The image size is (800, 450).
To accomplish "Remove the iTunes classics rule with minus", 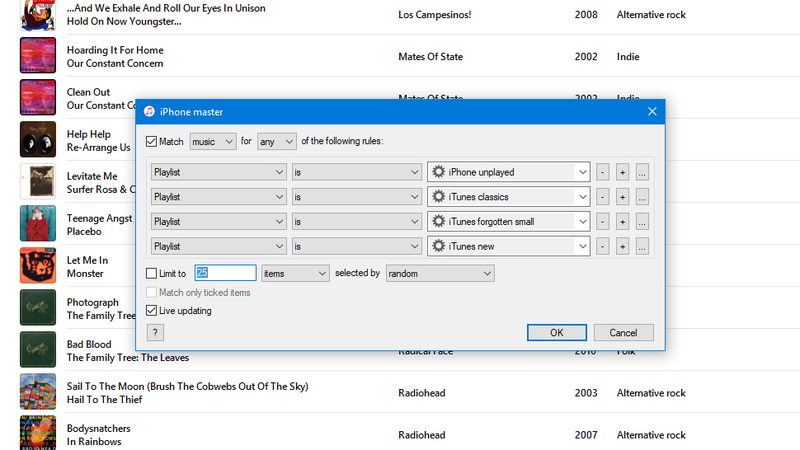I will pos(603,197).
